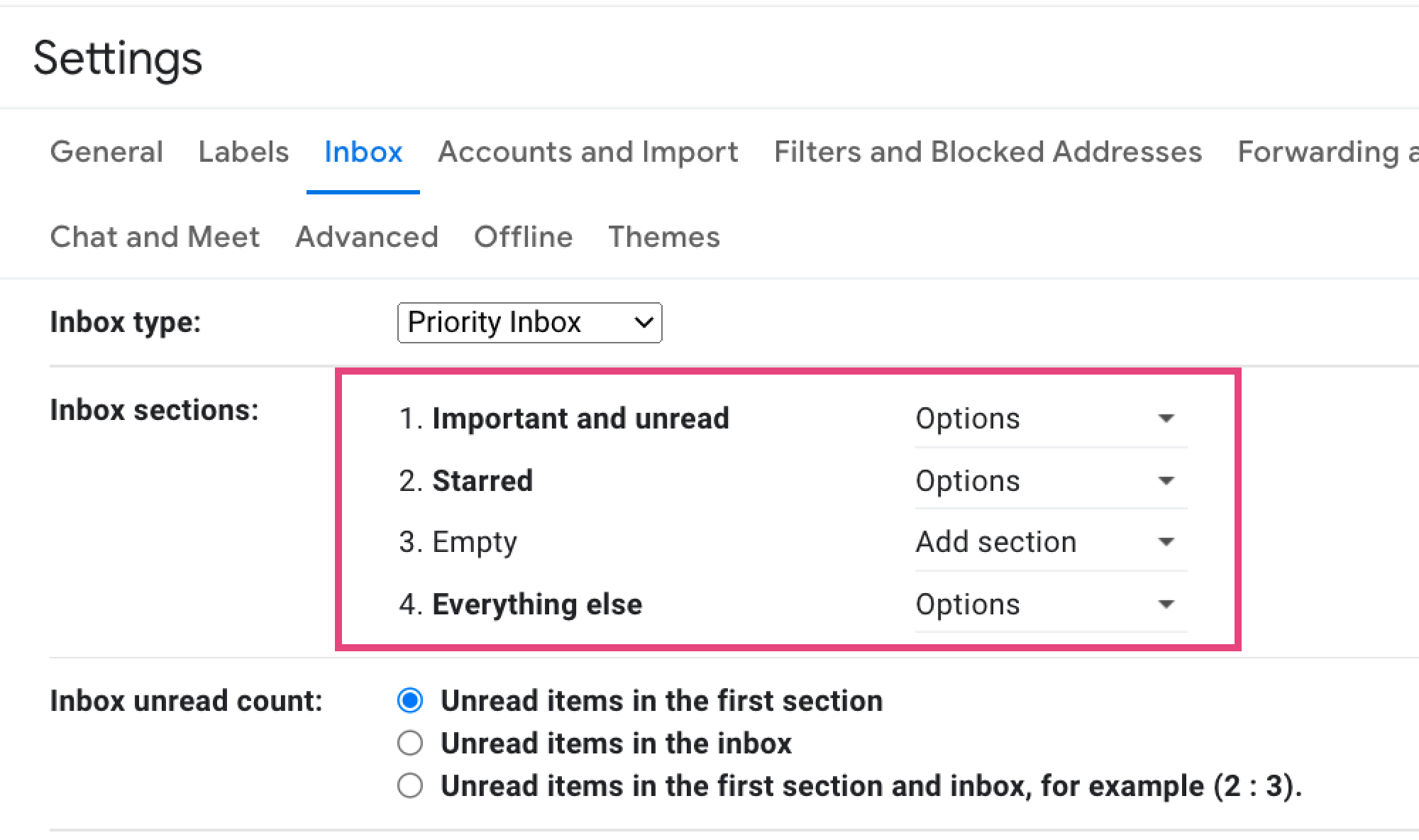Image resolution: width=1419 pixels, height=840 pixels.
Task: Choose first section and inbox unread count
Action: [x=410, y=786]
